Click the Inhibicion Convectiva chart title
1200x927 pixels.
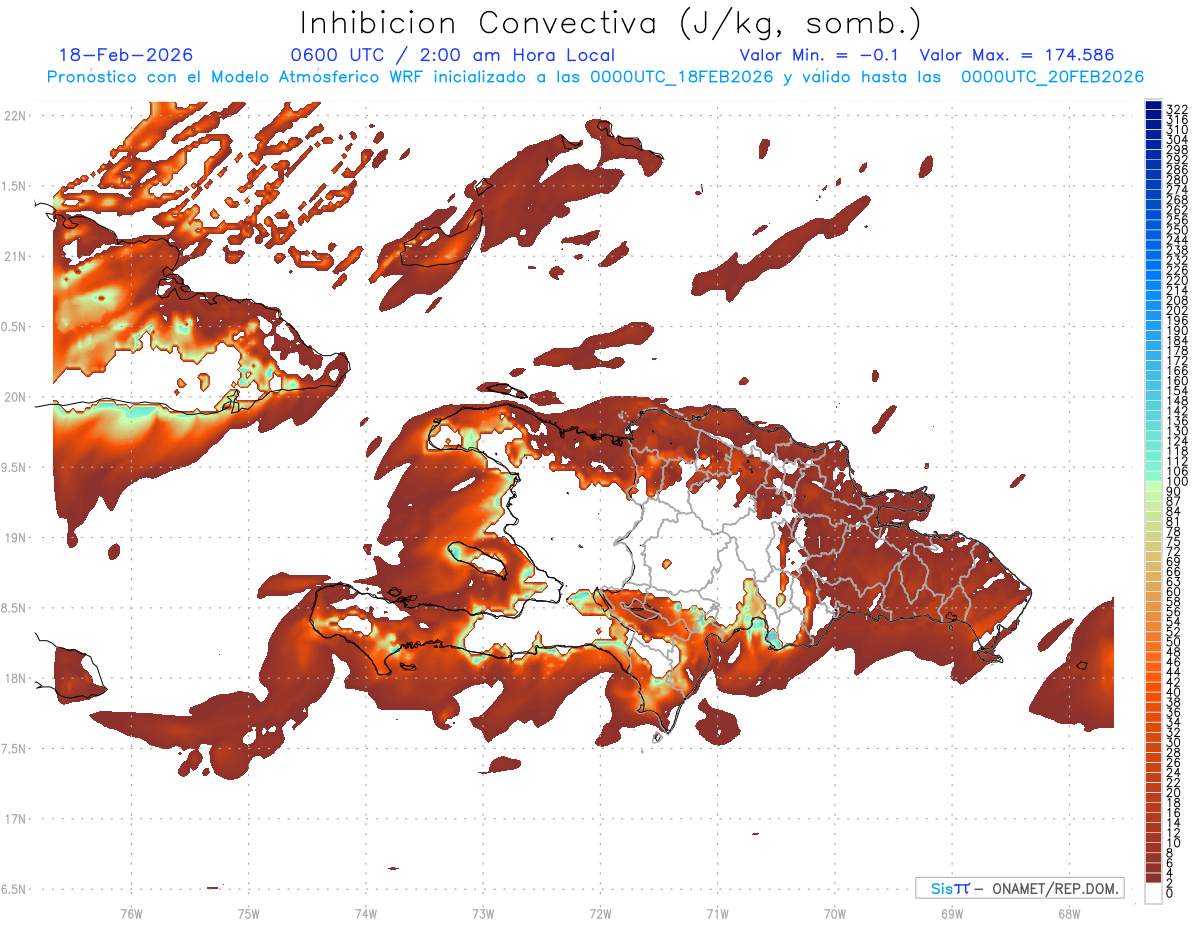610,22
